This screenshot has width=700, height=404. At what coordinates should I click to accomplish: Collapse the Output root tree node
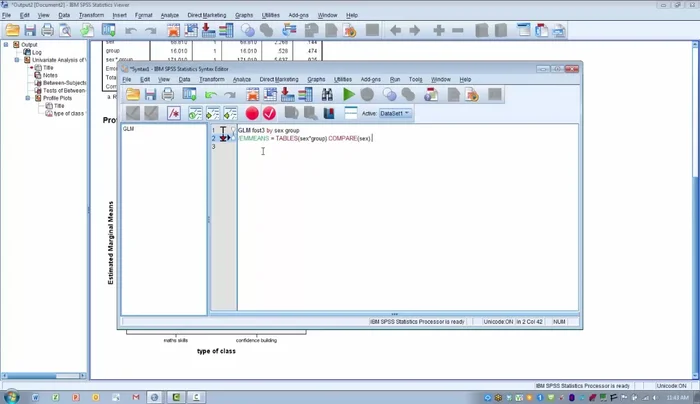(x=6, y=45)
